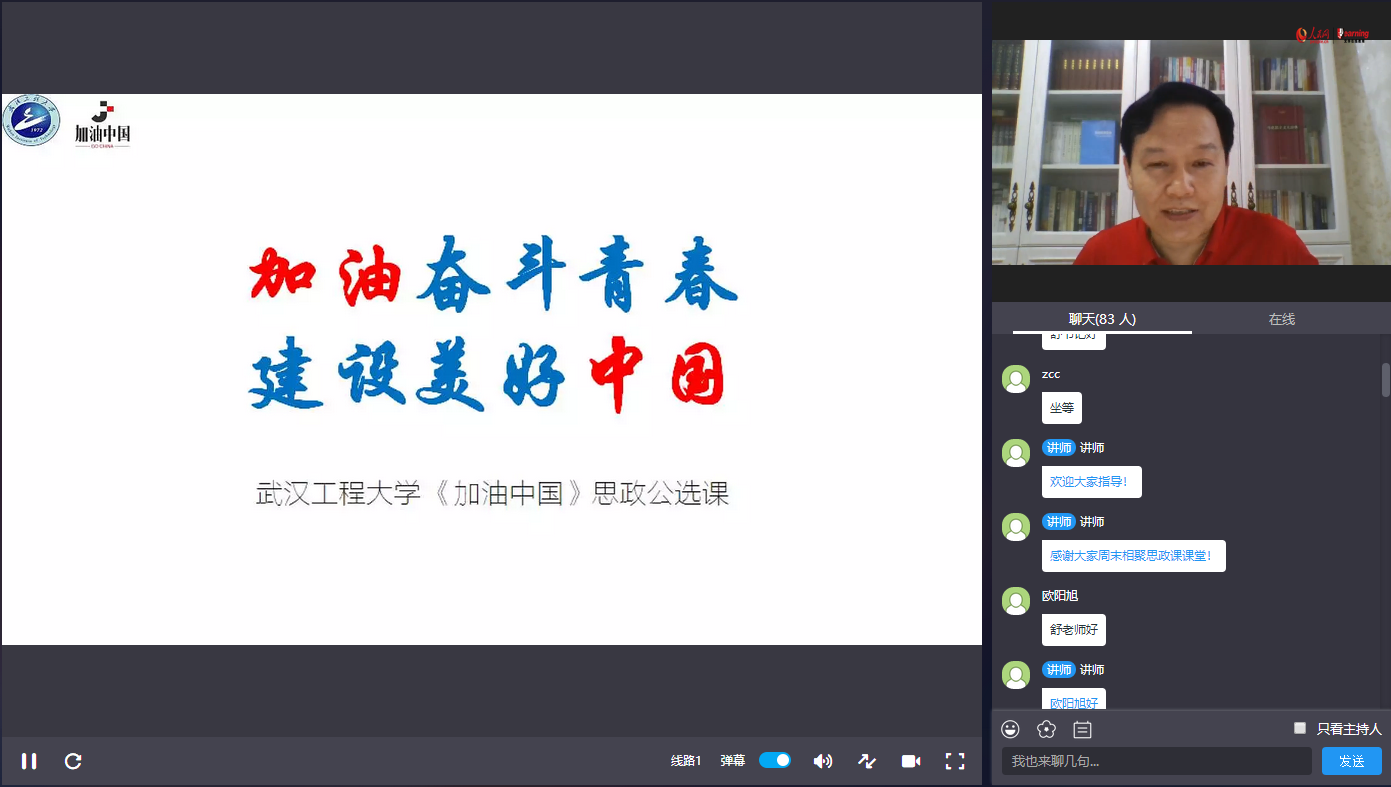Screen dimensions: 1391x787
Task: Pause the live stream playback
Action: coord(29,761)
